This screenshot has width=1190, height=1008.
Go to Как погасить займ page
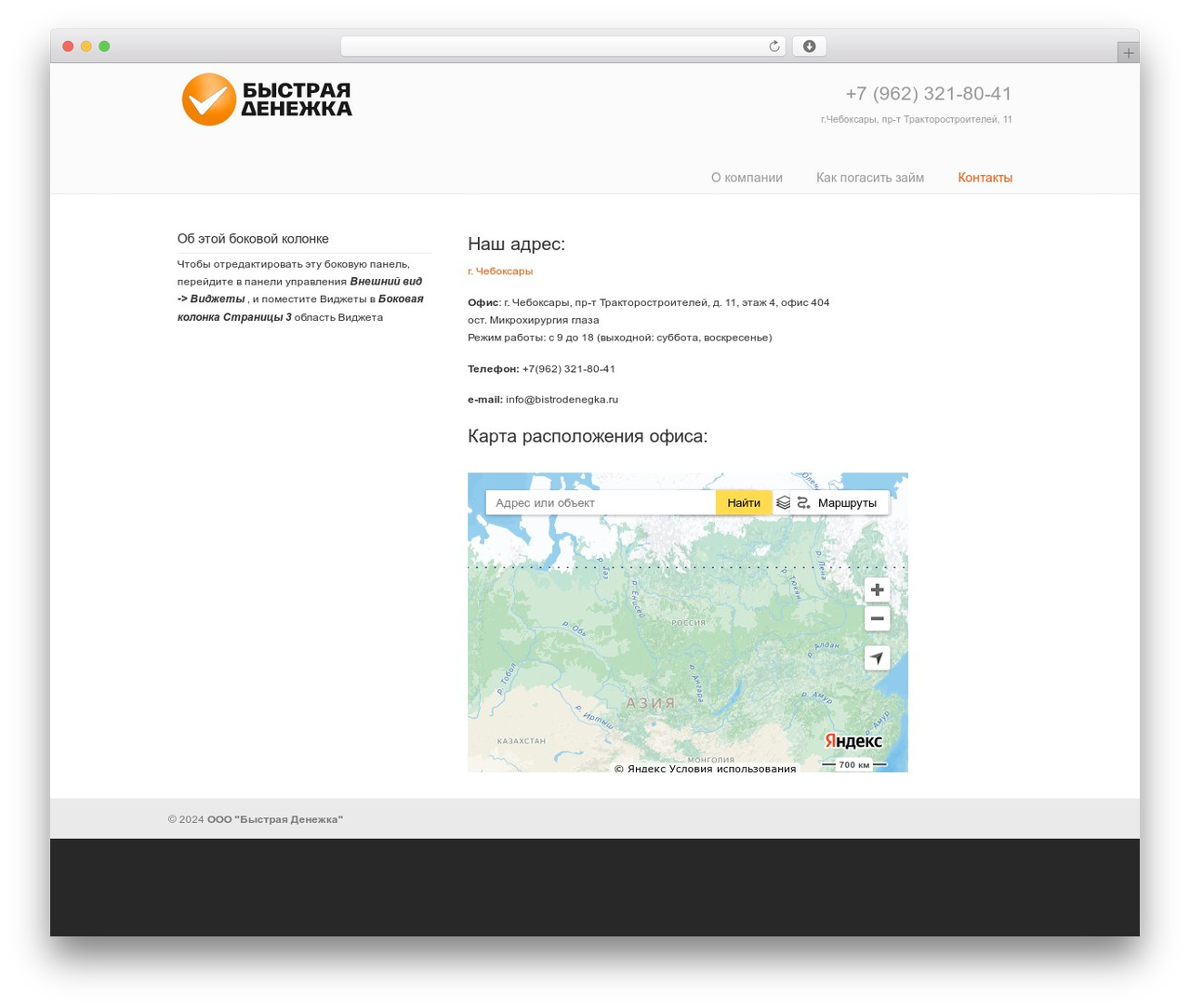pos(870,178)
